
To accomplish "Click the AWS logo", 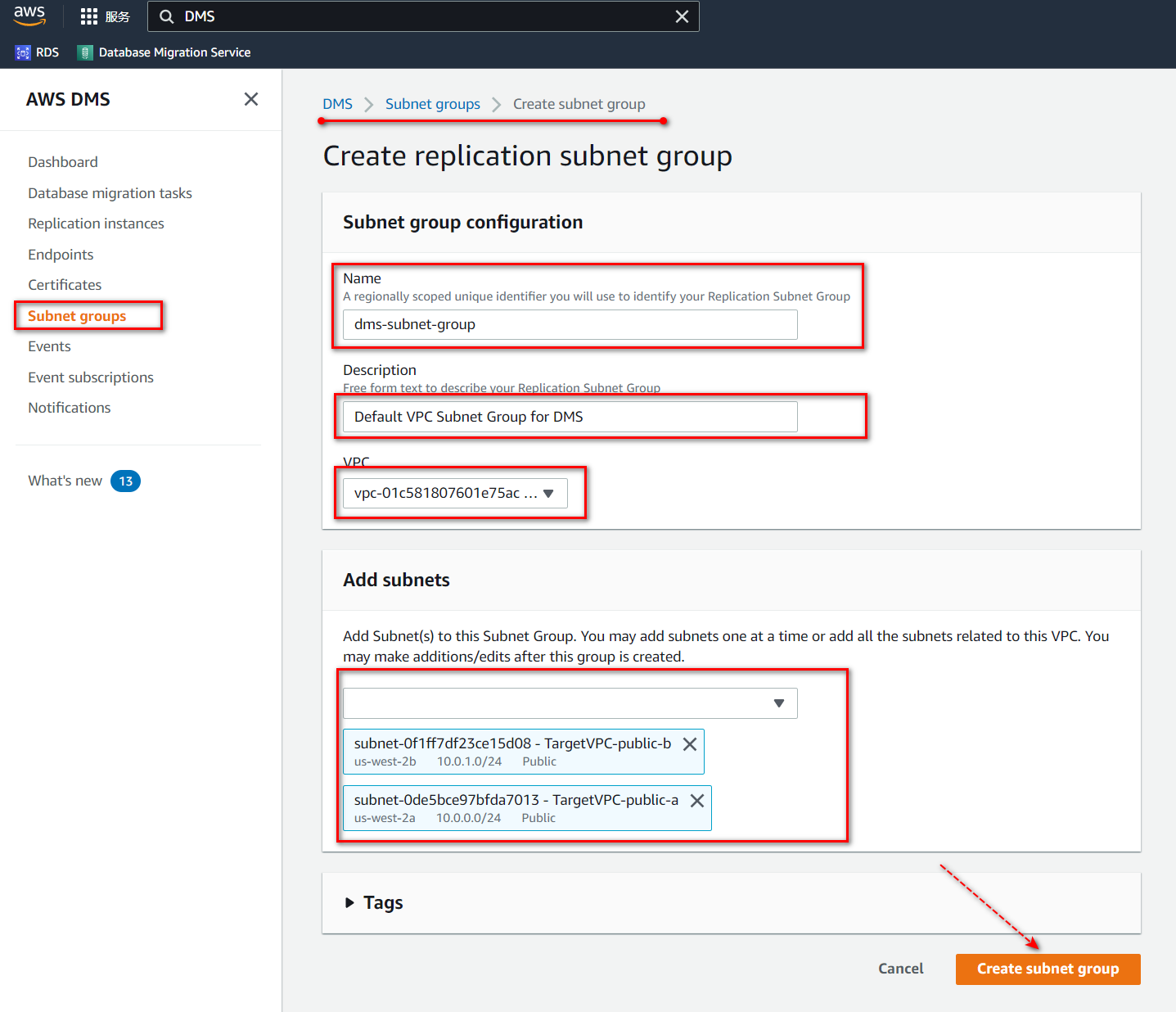I will (x=29, y=16).
